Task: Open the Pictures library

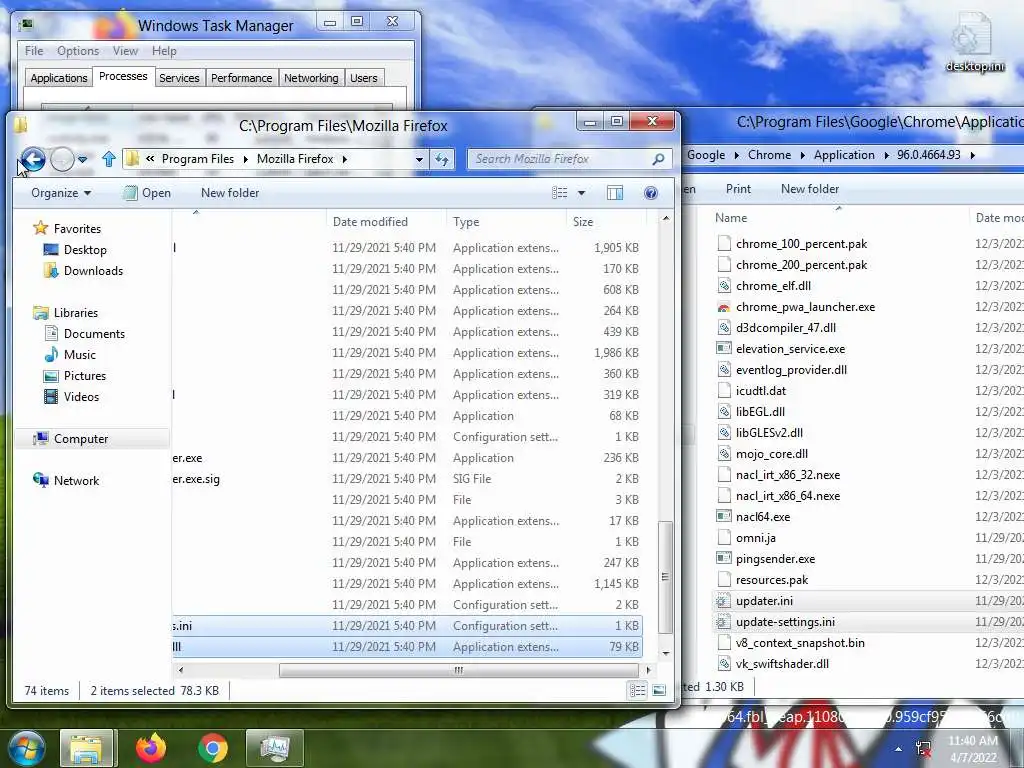Action: click(74, 376)
